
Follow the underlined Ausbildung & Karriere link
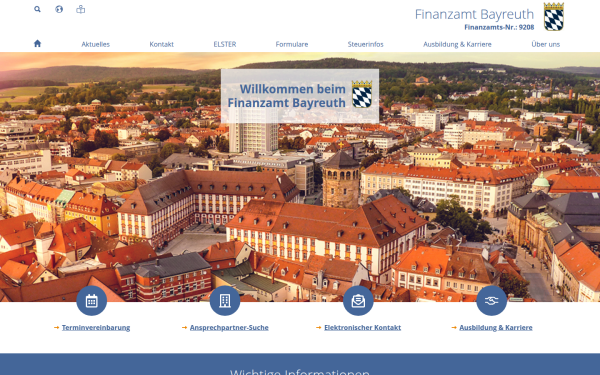[496, 328]
